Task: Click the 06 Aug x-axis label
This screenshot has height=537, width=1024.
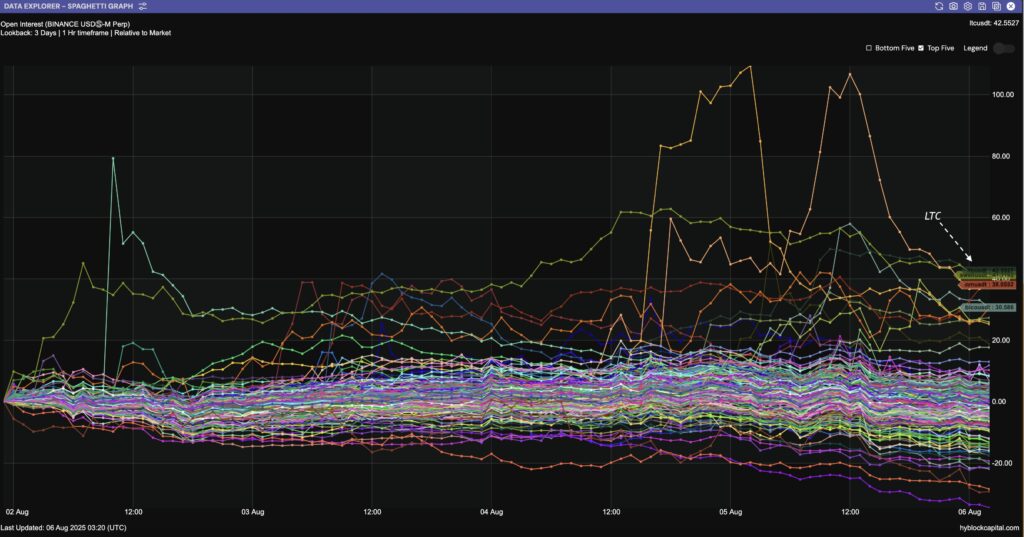Action: pos(970,512)
